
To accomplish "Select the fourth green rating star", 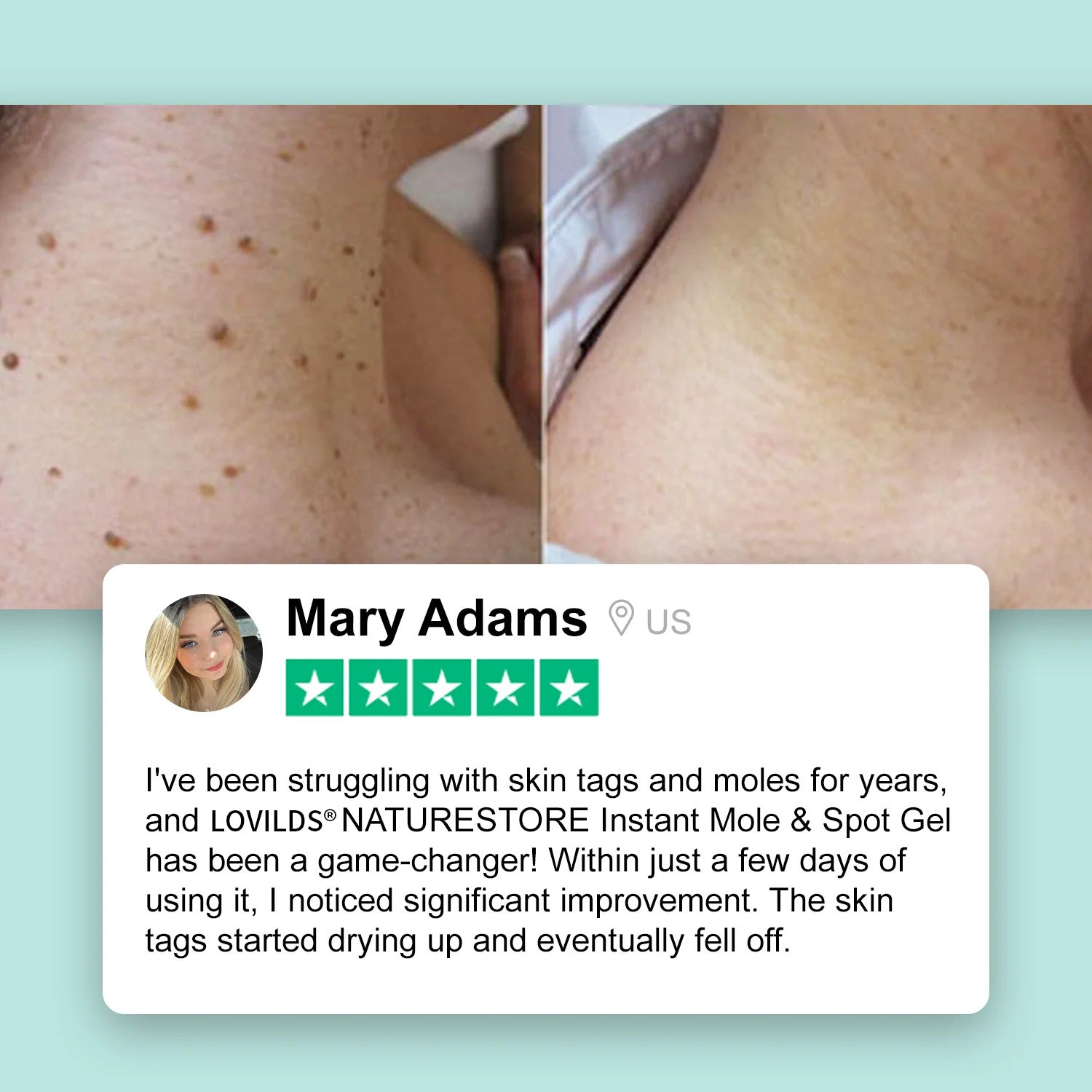I will coord(505,688).
